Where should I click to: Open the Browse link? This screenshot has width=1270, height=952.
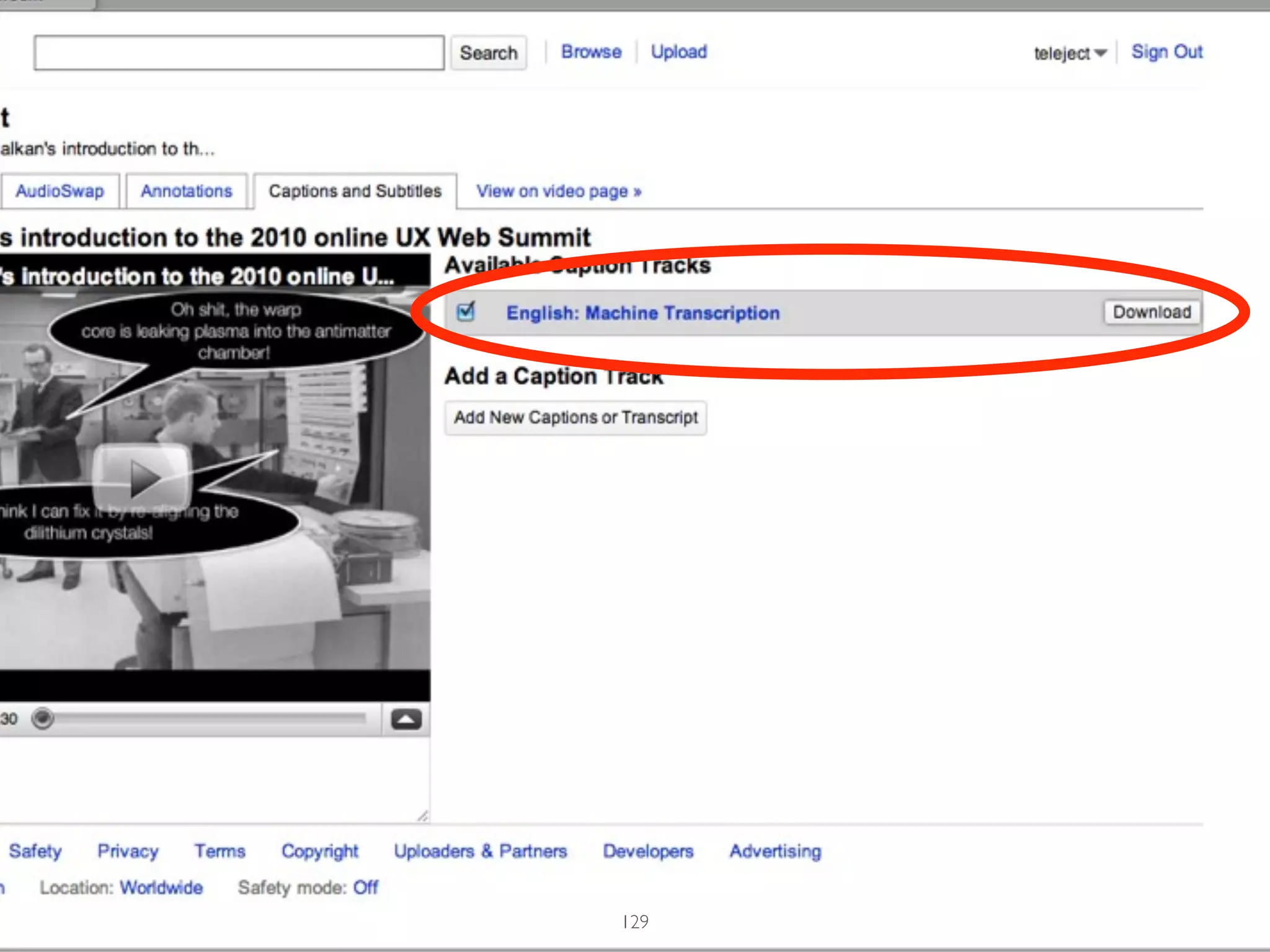[x=591, y=51]
